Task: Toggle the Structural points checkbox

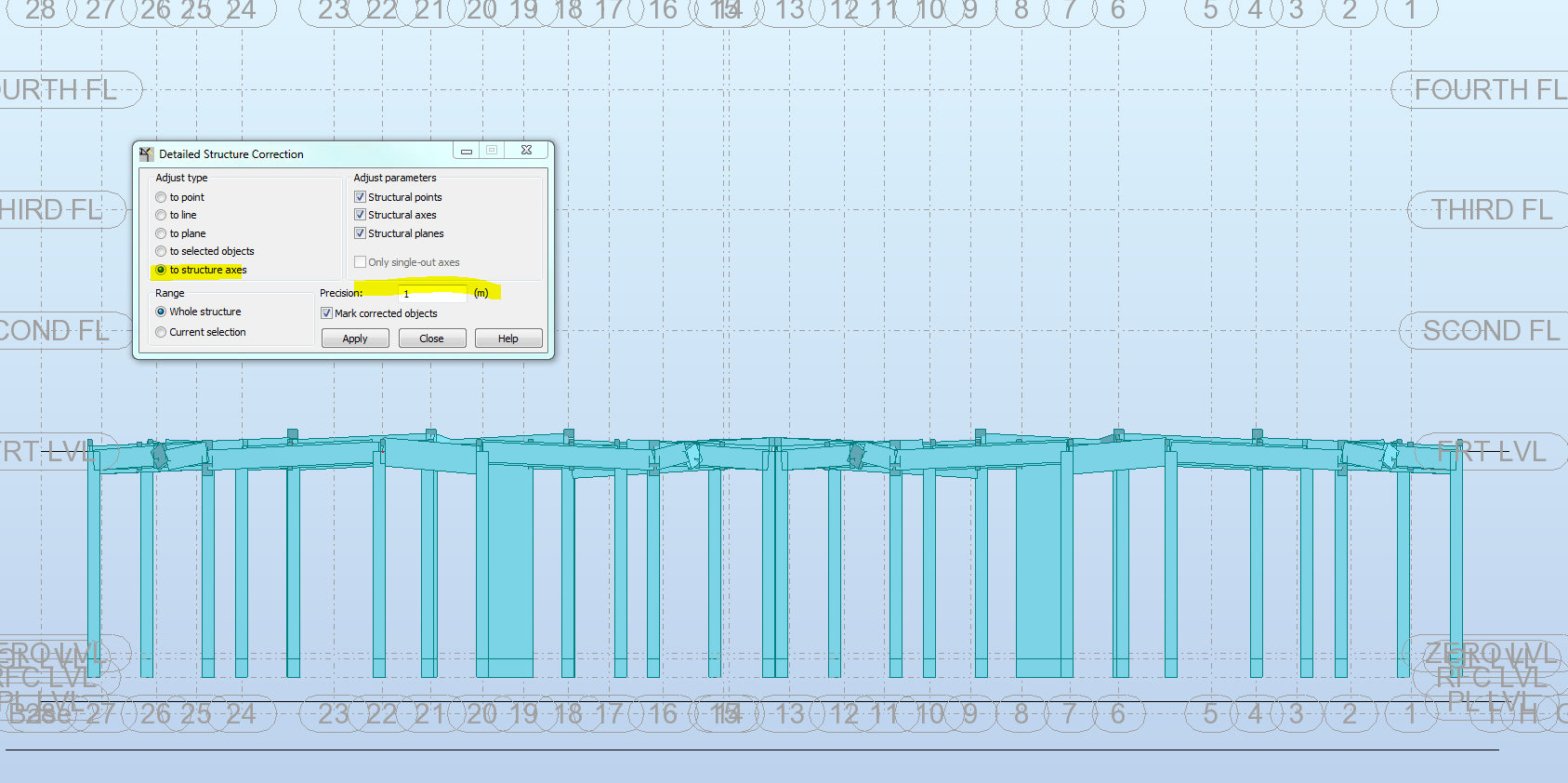Action: click(x=360, y=197)
